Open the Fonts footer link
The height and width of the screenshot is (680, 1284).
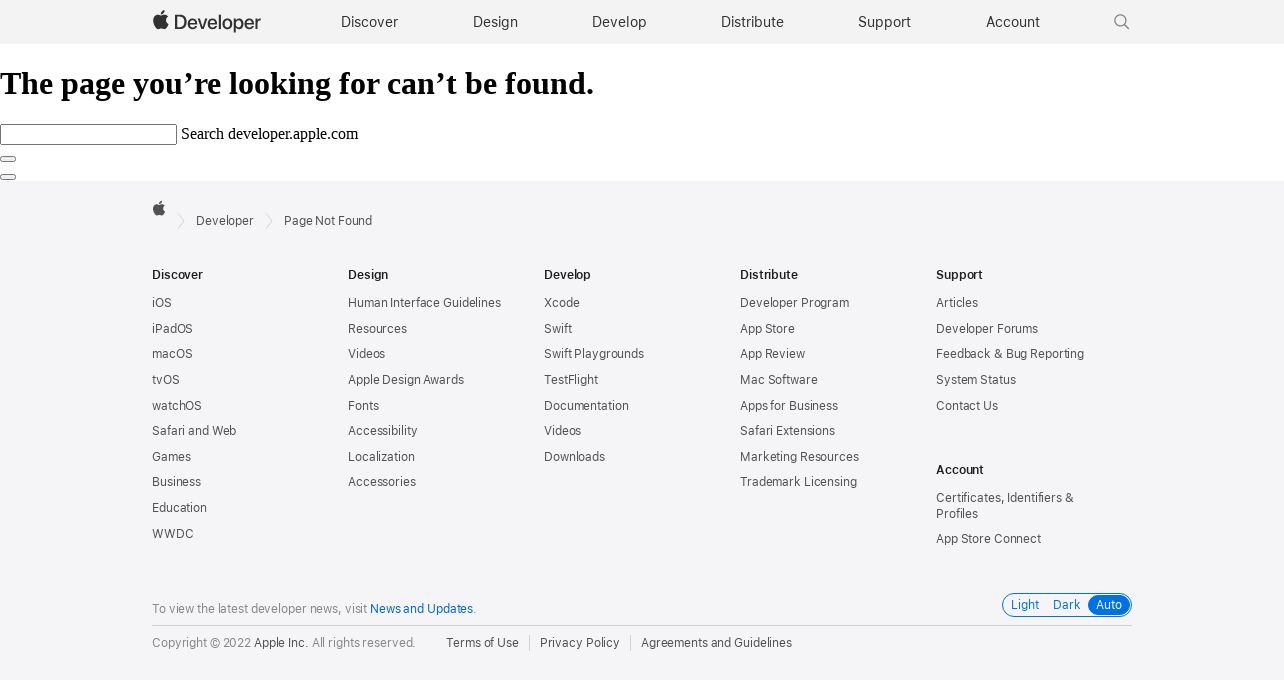point(363,406)
